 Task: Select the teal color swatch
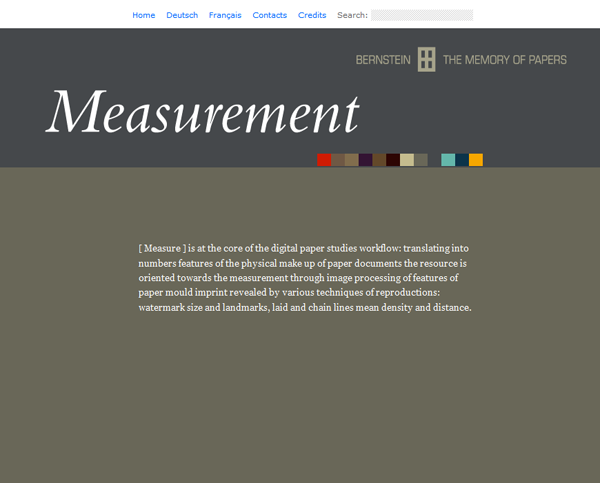pos(448,160)
